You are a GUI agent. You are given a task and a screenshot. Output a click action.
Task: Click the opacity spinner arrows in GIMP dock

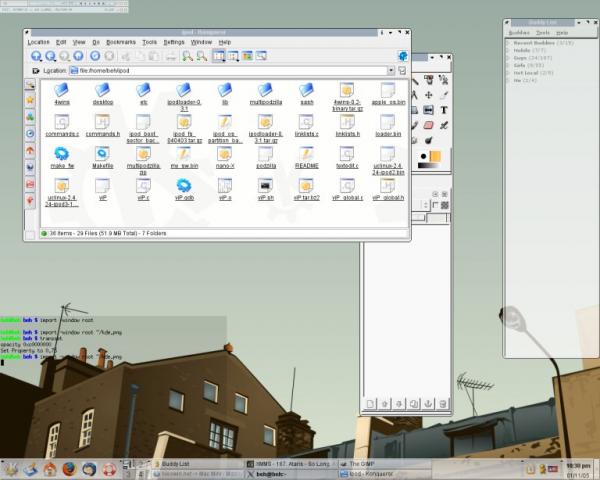point(425,205)
